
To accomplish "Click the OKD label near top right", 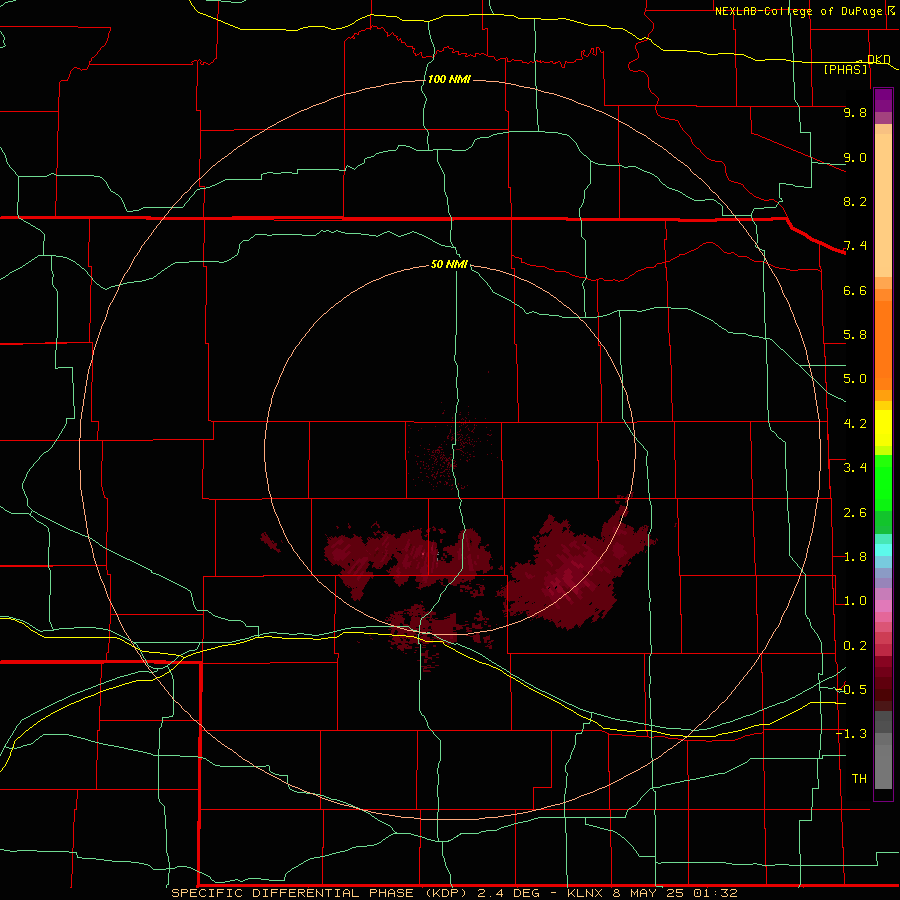I will tap(878, 59).
